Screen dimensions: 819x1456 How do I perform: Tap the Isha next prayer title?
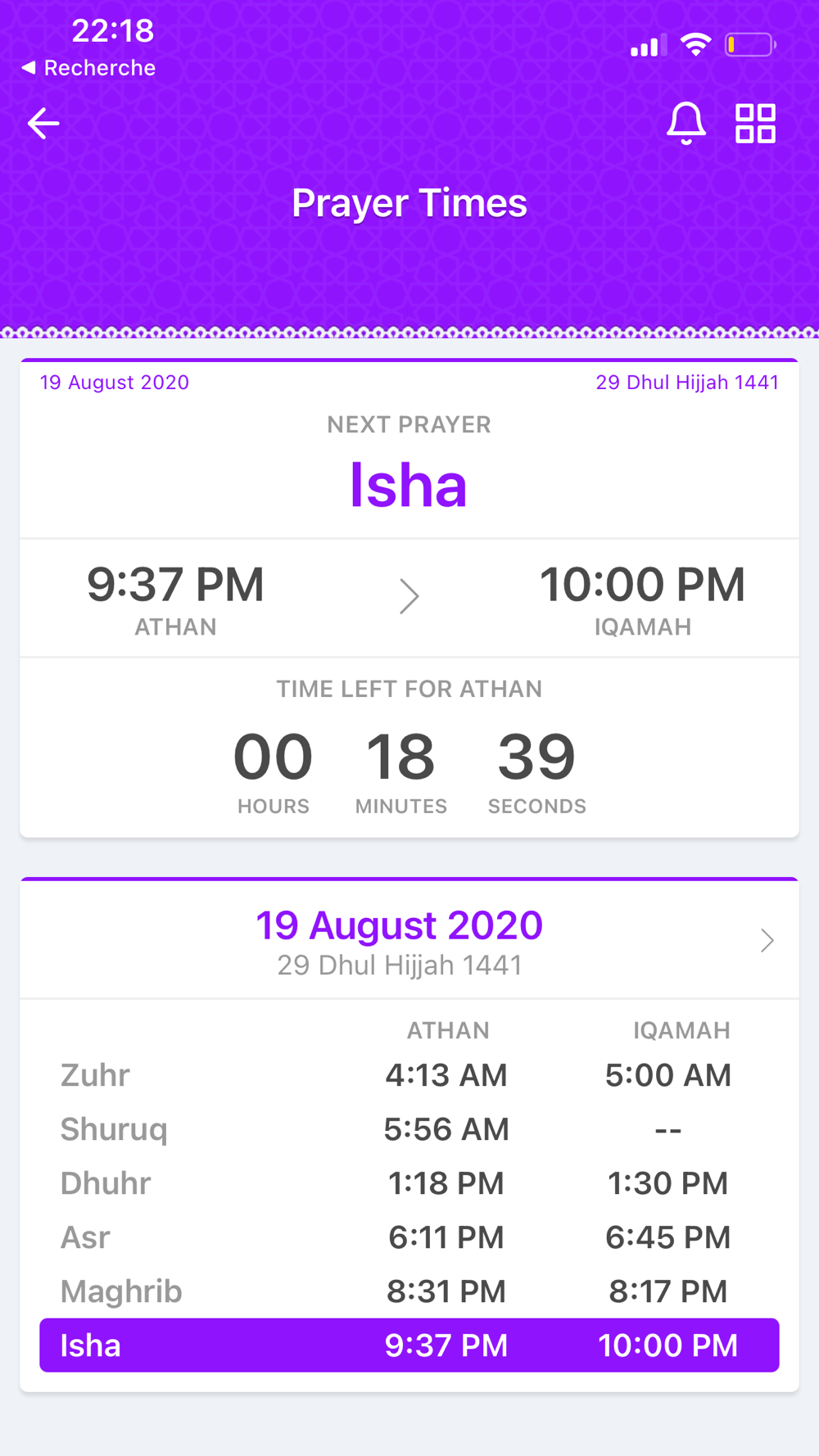click(x=408, y=485)
